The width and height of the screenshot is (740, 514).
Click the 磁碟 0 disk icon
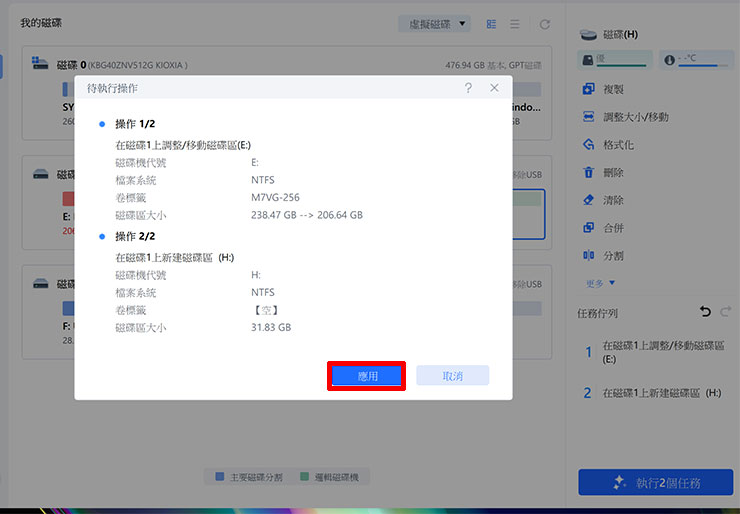(x=40, y=63)
